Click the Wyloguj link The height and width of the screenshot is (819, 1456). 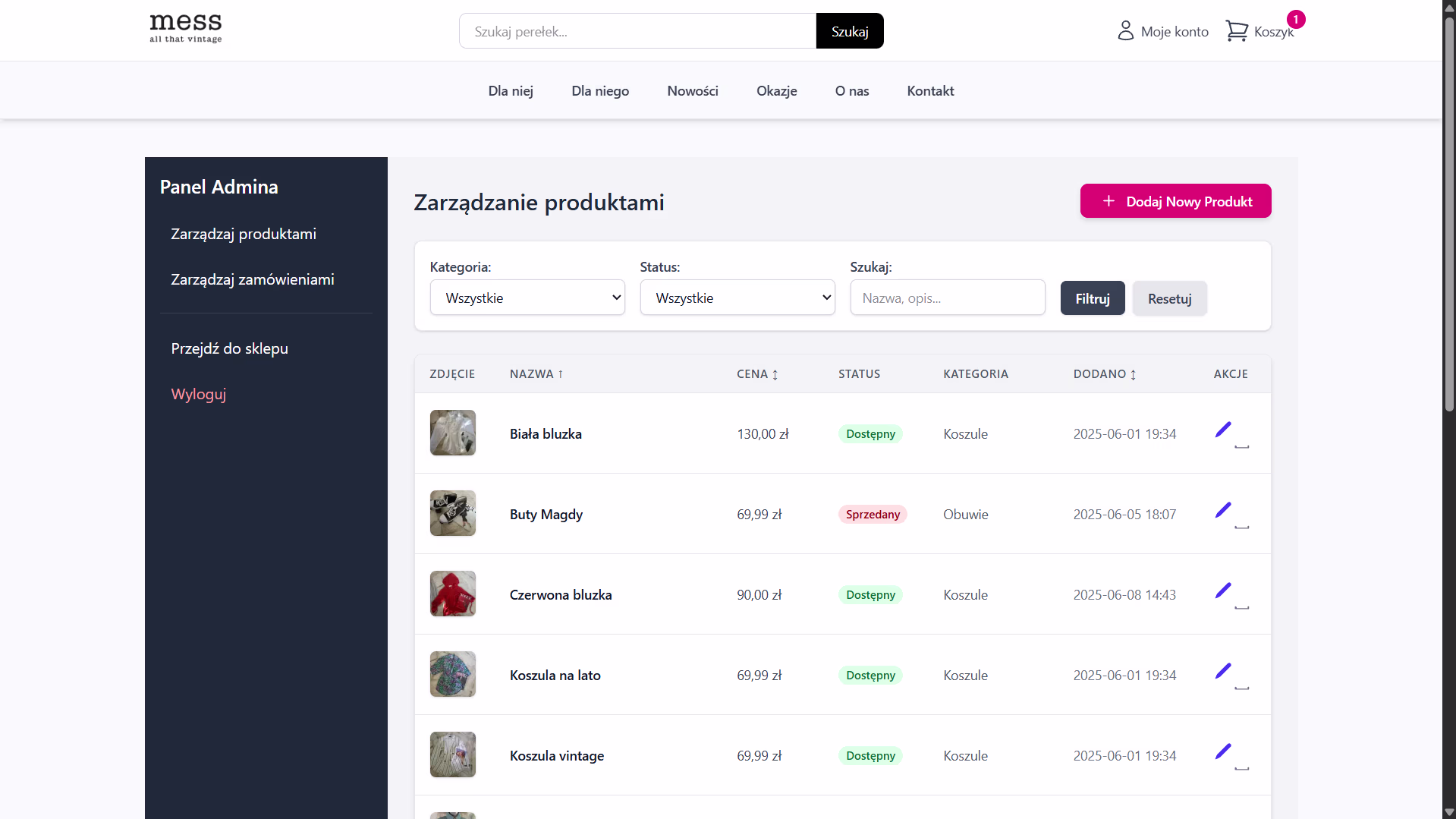coord(198,394)
